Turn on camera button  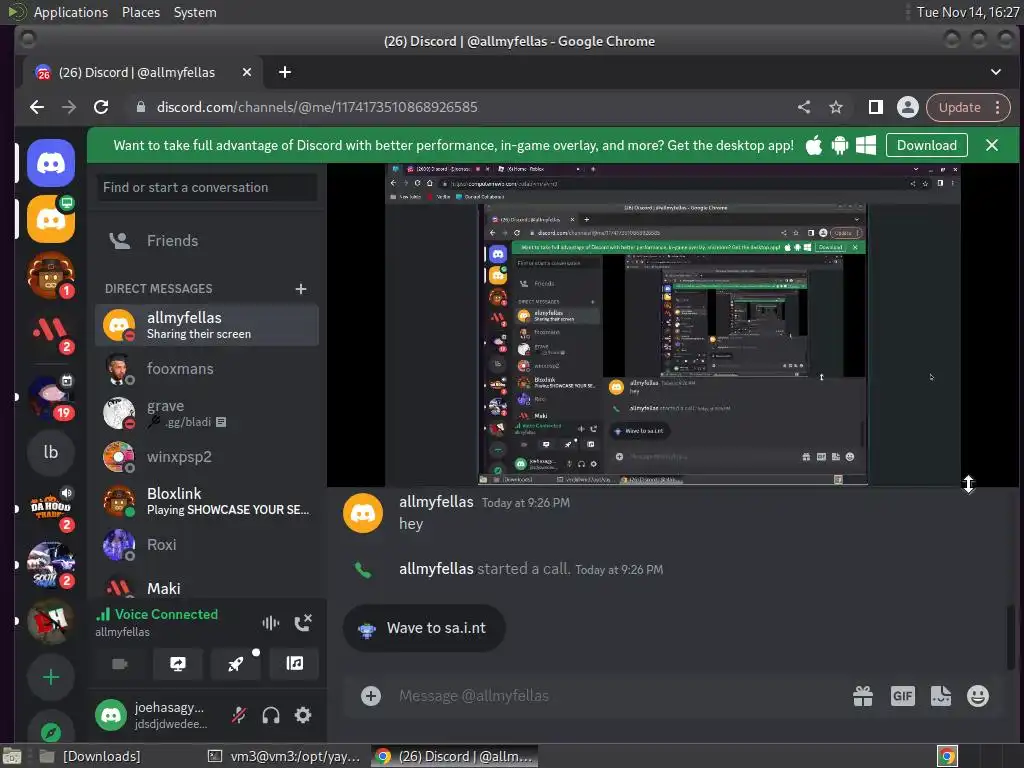120,664
